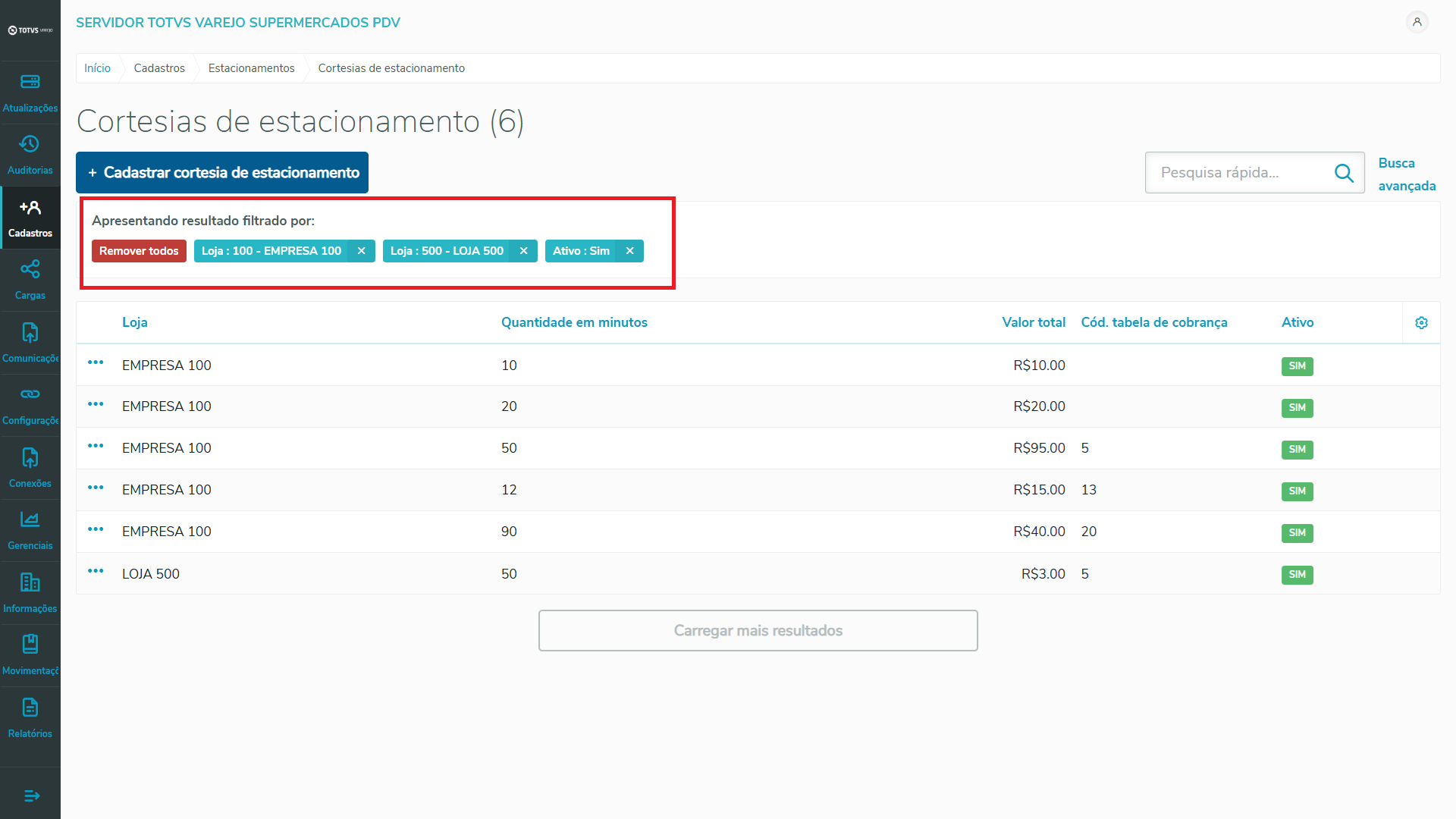Click the user profile avatar icon
The width and height of the screenshot is (1456, 819).
click(x=1417, y=22)
